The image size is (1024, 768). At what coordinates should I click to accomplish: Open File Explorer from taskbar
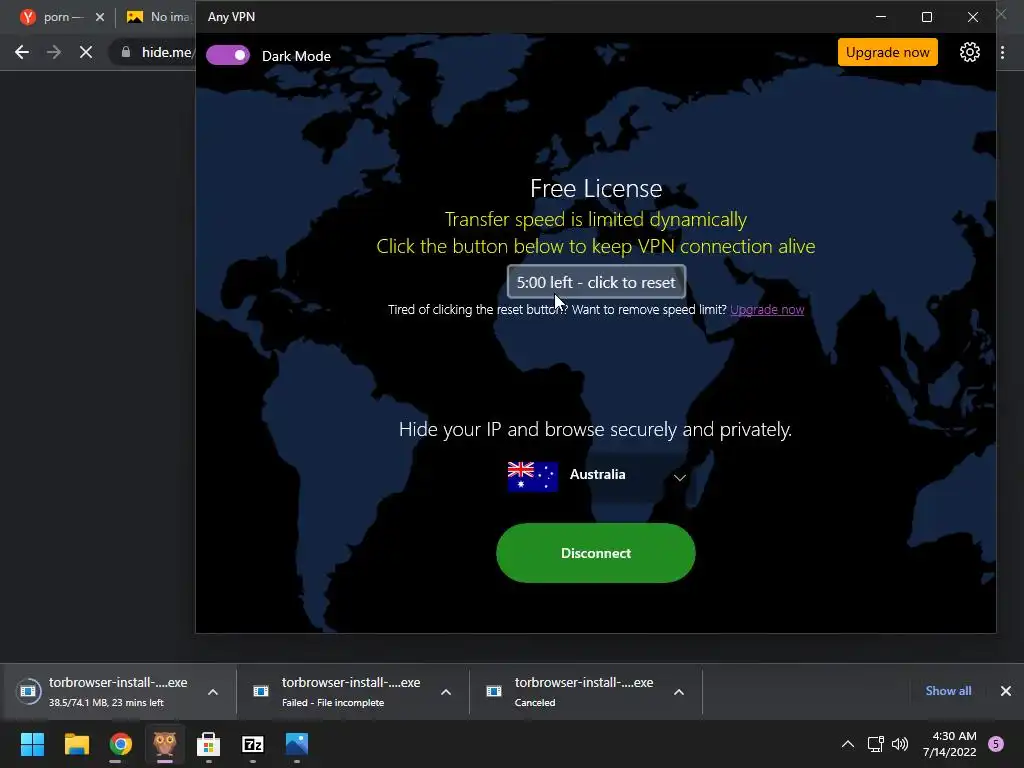tap(76, 744)
